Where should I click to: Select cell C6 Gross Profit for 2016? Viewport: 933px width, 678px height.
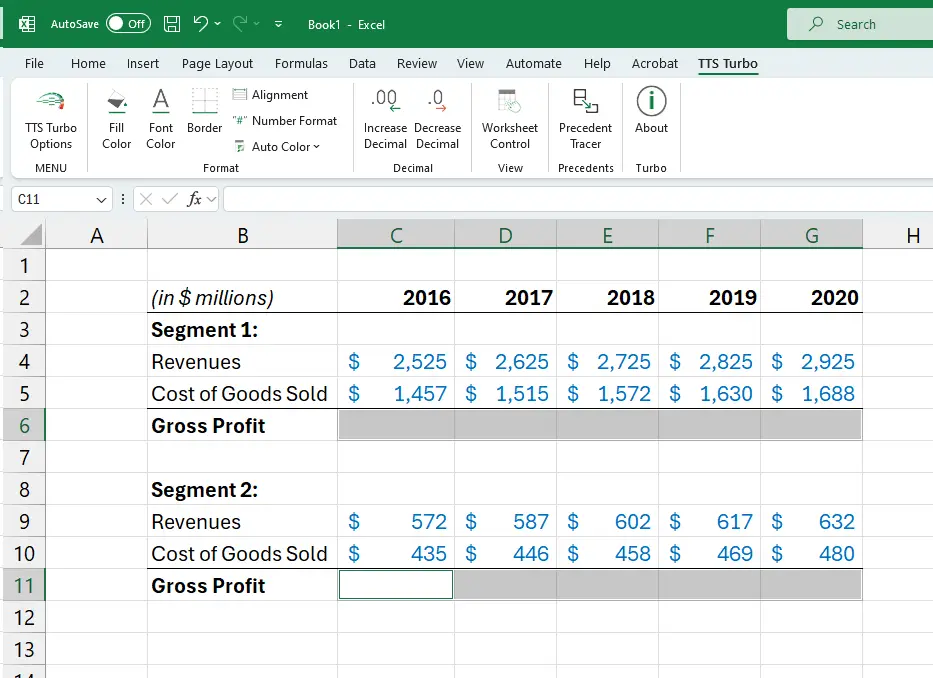pos(396,425)
